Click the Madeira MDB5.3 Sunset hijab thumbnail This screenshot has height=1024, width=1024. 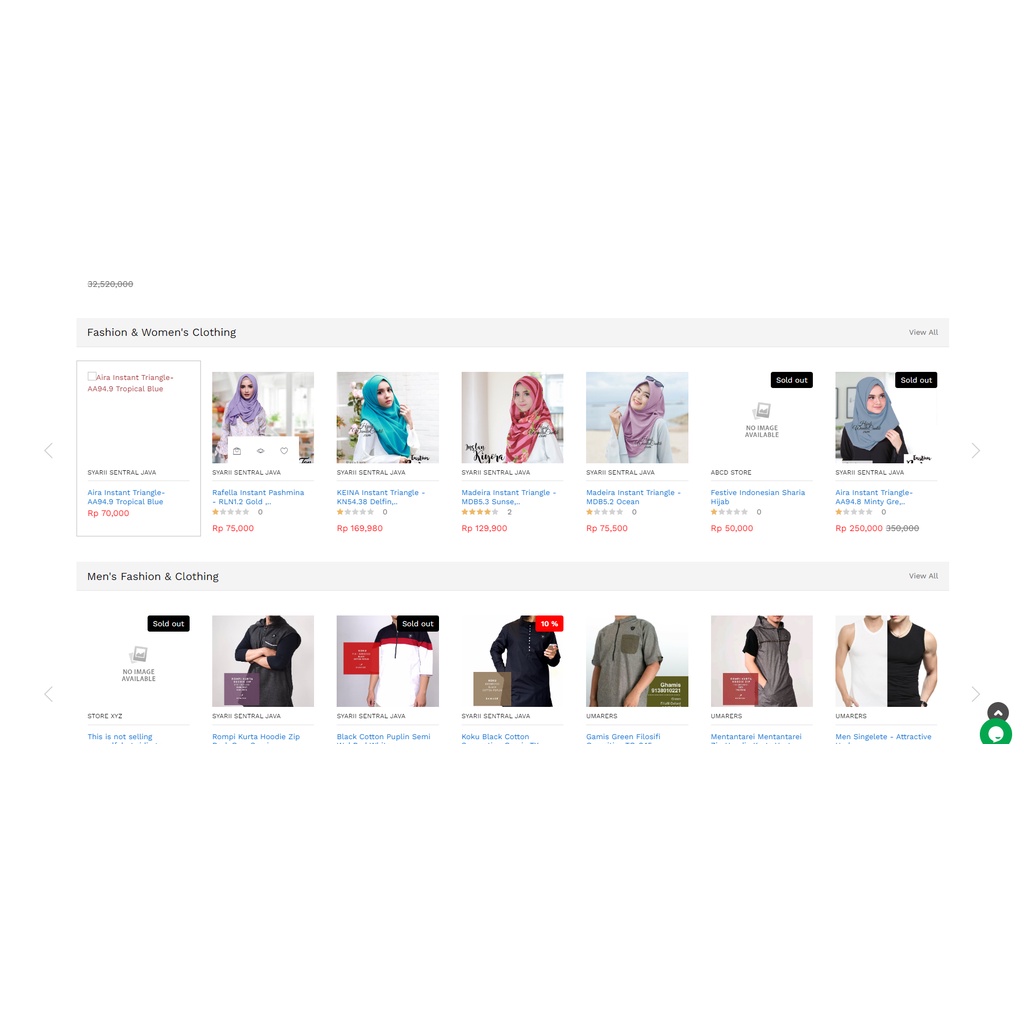(512, 417)
